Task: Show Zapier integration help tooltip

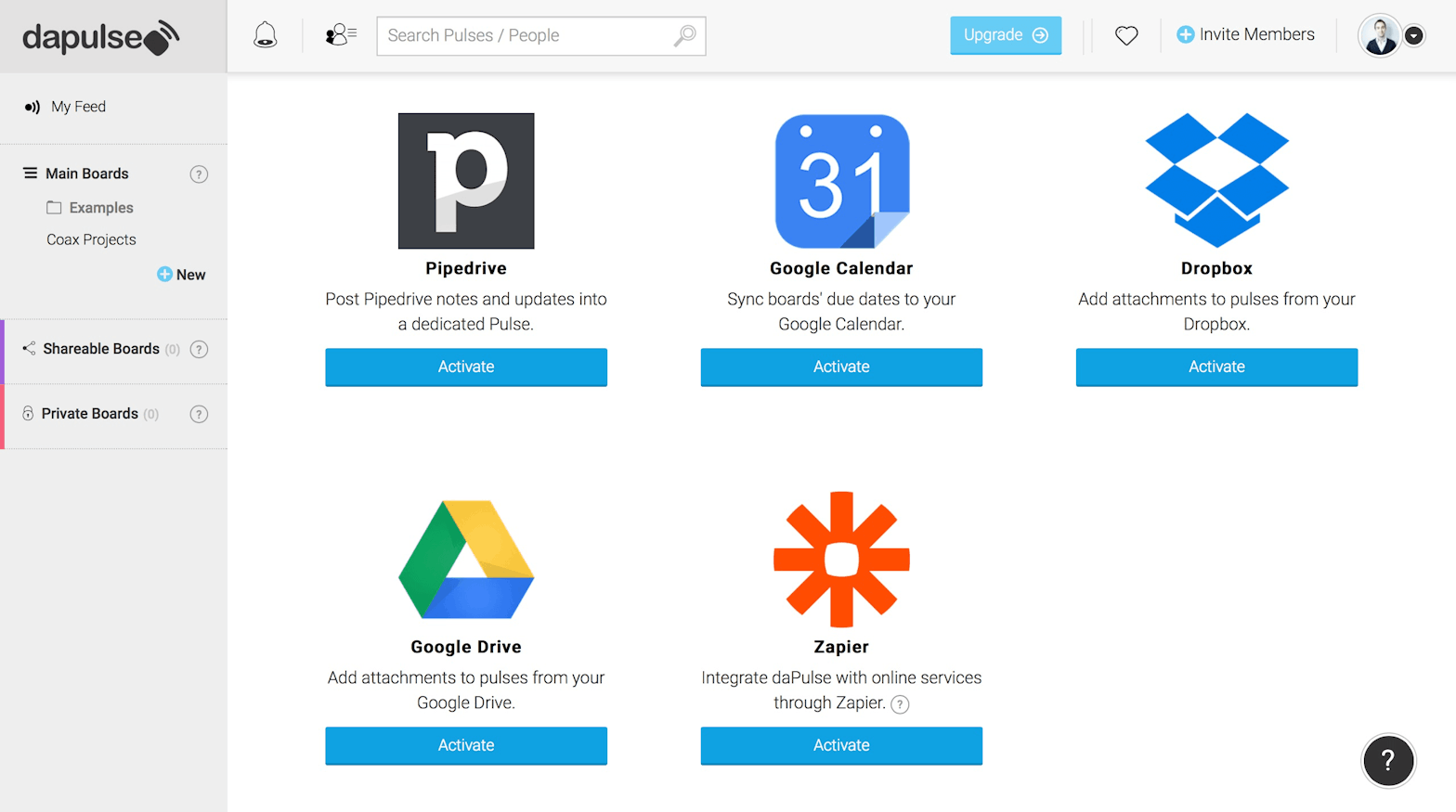Action: [x=900, y=704]
